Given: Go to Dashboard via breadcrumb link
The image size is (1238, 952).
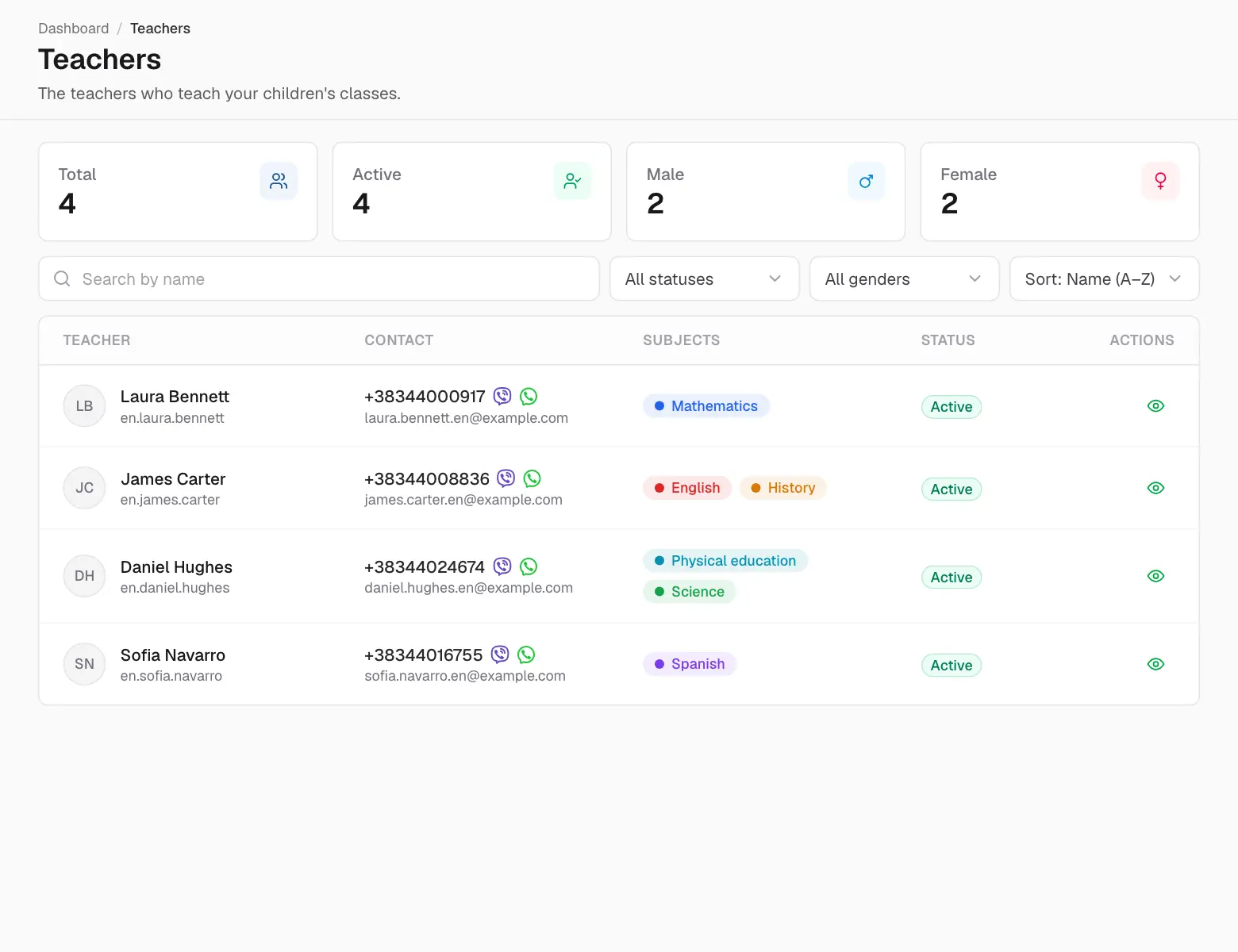Looking at the screenshot, I should coord(74,29).
